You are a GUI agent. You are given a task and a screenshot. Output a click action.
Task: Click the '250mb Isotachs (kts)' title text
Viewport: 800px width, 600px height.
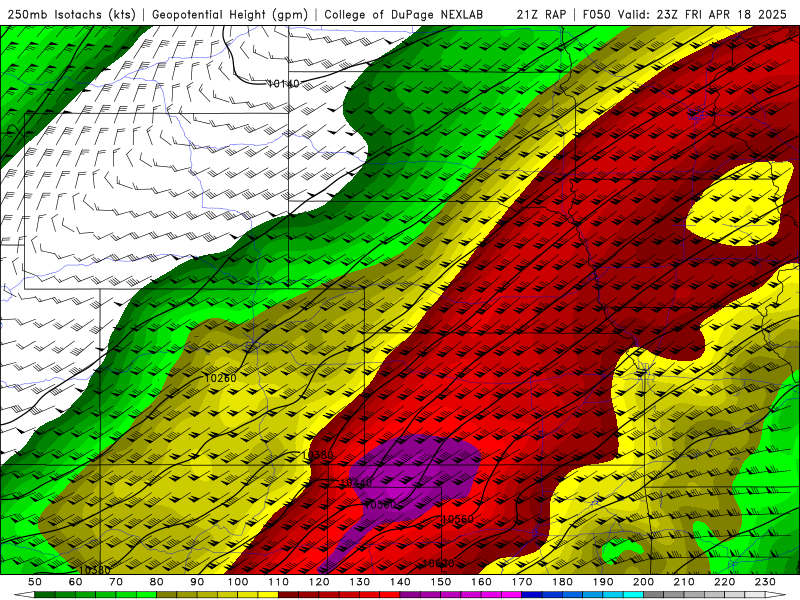71,14
